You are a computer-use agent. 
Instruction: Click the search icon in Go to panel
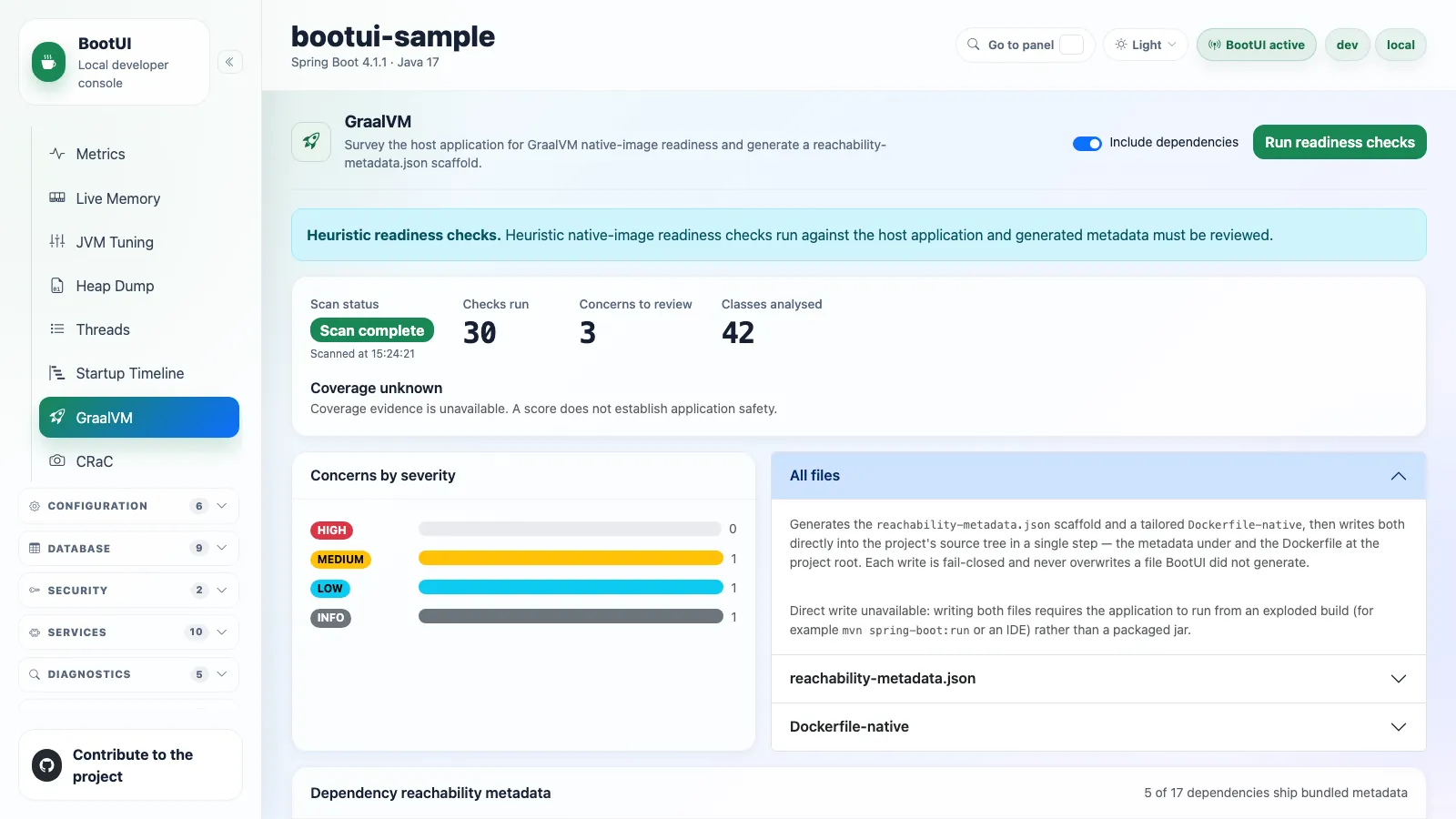coord(974,45)
